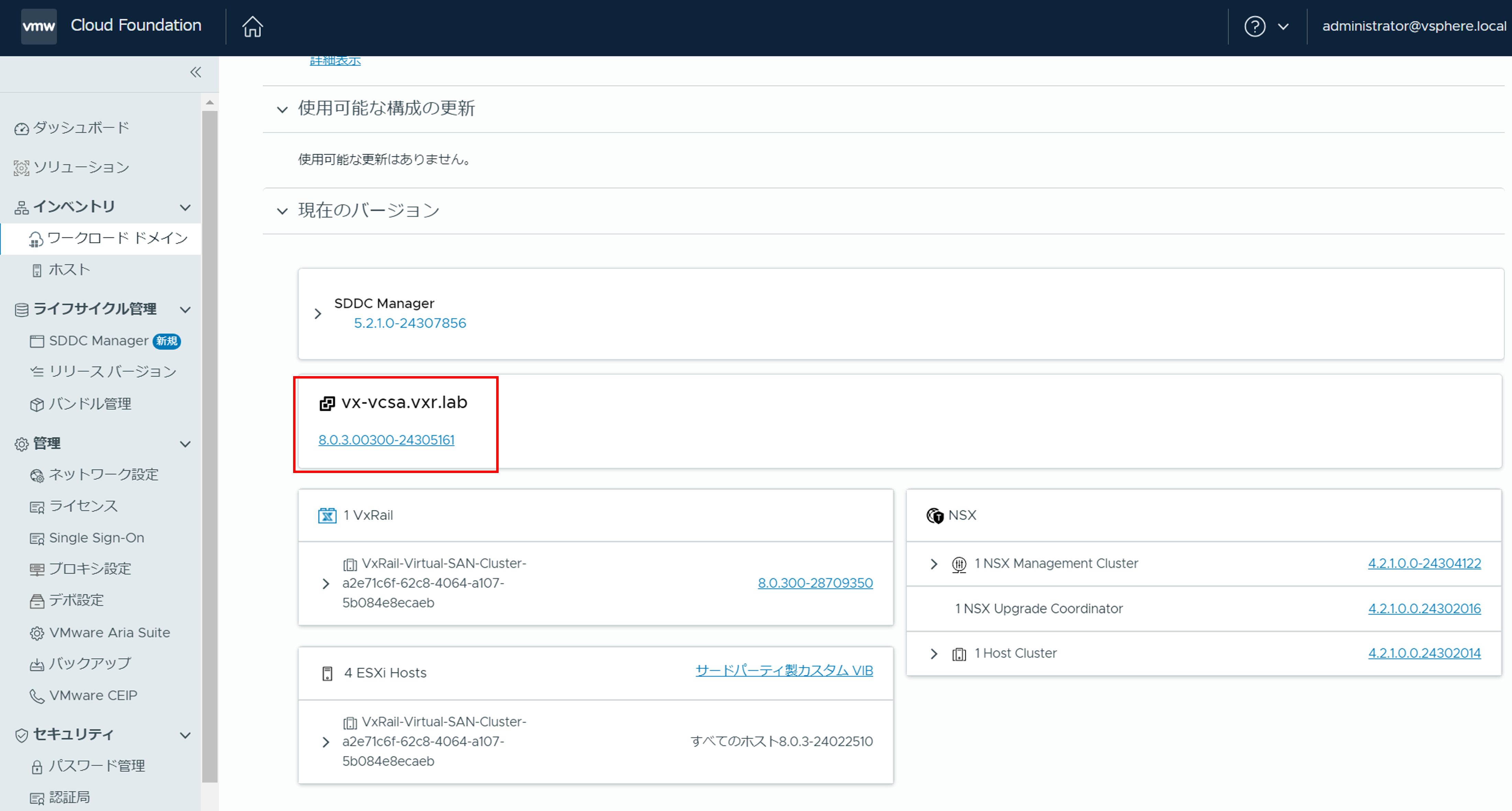
Task: Click the vCenter icon beside vx-vcsa.vxr.lab
Action: 327,403
